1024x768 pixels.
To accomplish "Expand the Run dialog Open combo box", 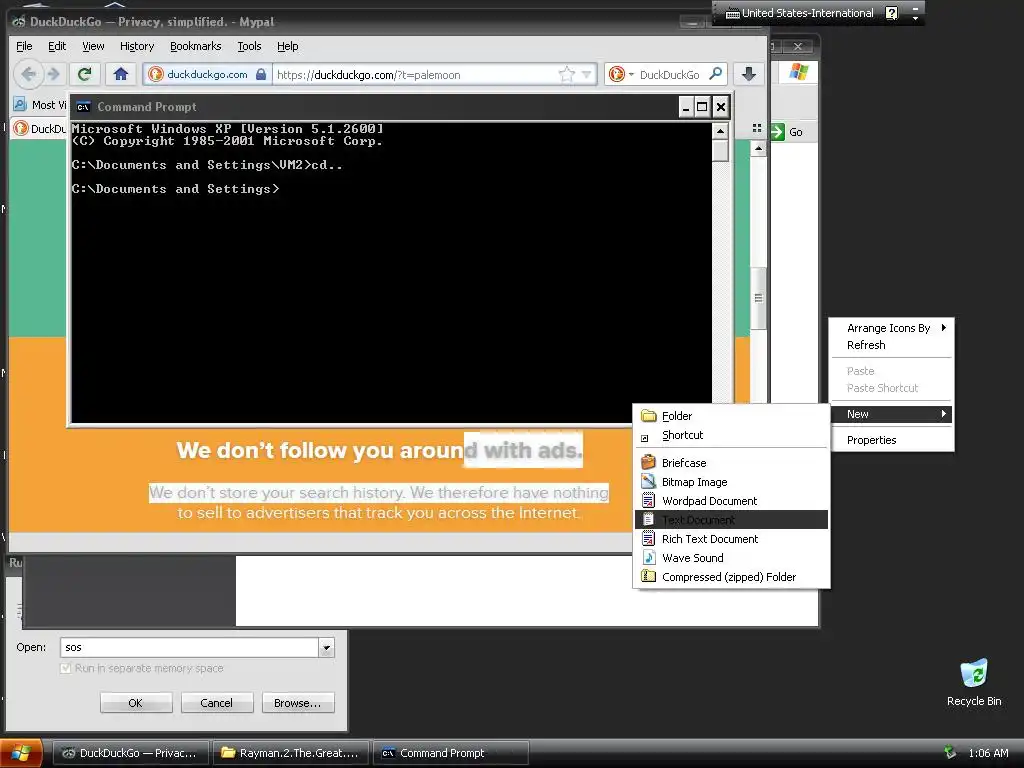I will tap(326, 648).
